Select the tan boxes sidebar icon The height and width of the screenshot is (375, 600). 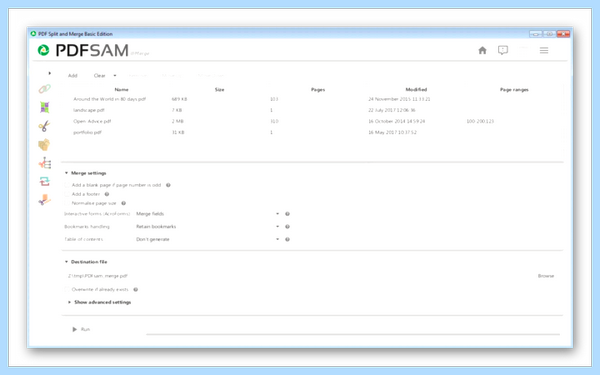coord(44,145)
